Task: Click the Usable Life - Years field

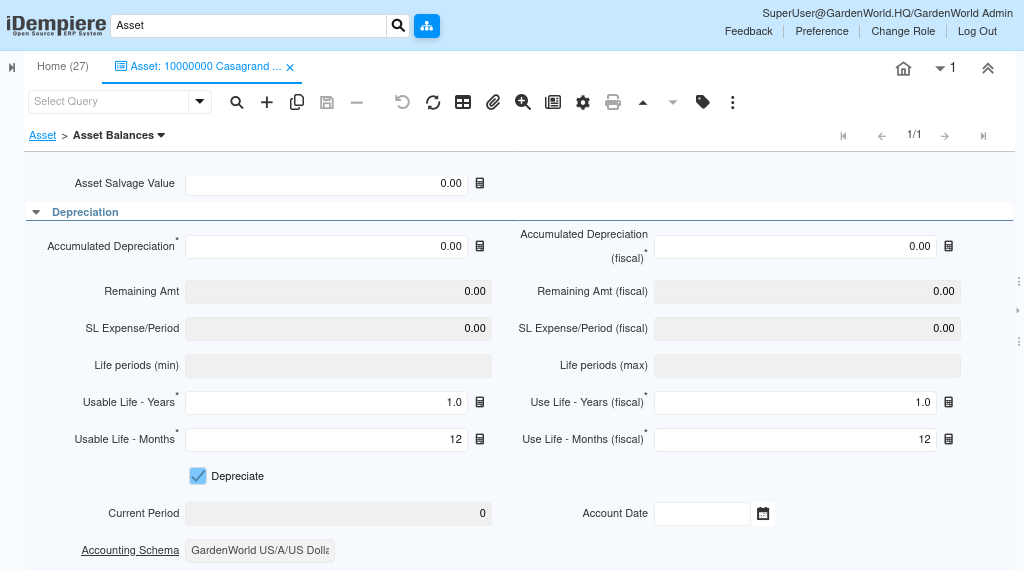Action: point(325,402)
